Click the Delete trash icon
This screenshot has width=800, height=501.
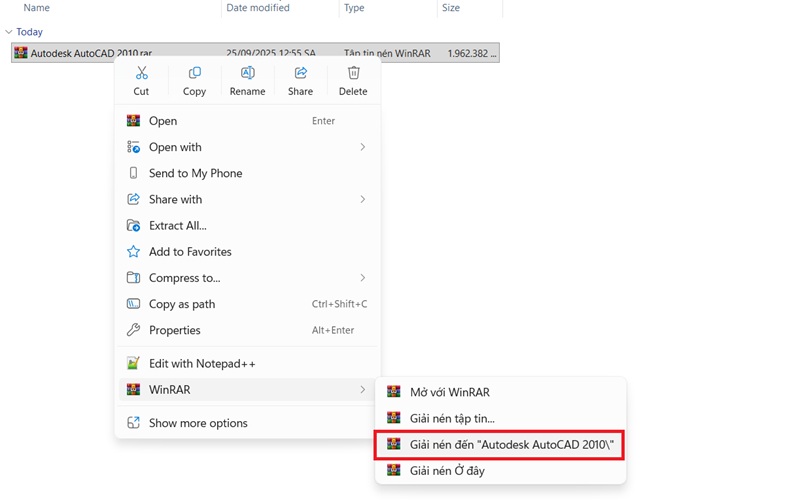pyautogui.click(x=354, y=73)
